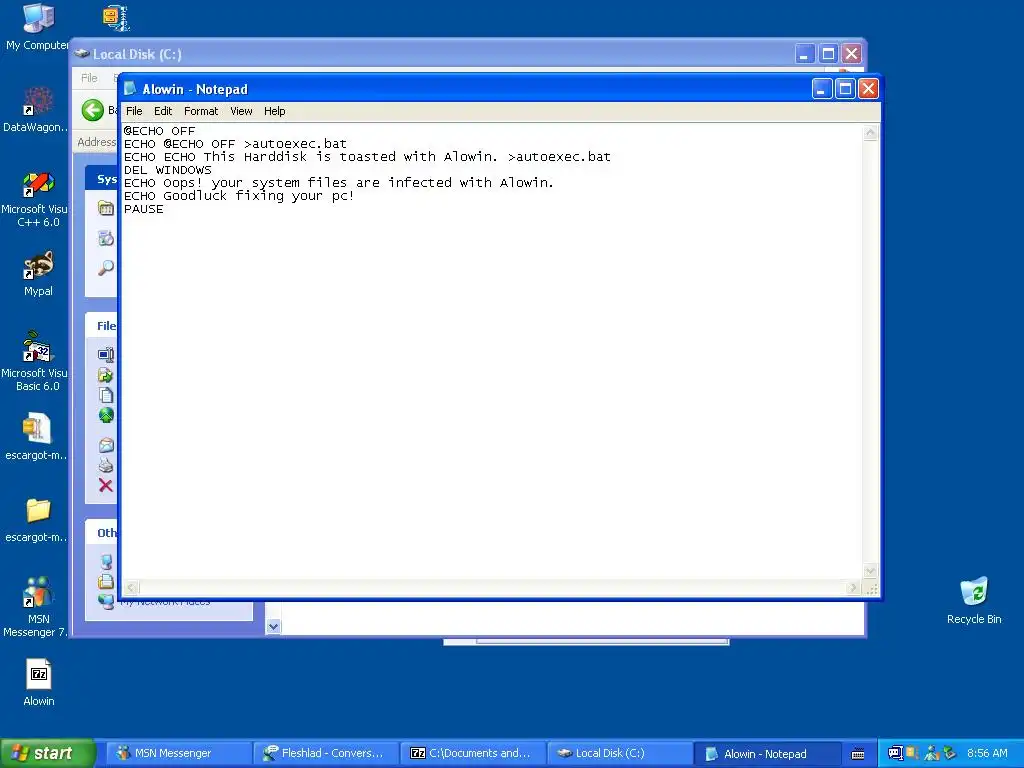Screen dimensions: 1024x768
Task: Open the Edit menu in Notepad
Action: [163, 111]
